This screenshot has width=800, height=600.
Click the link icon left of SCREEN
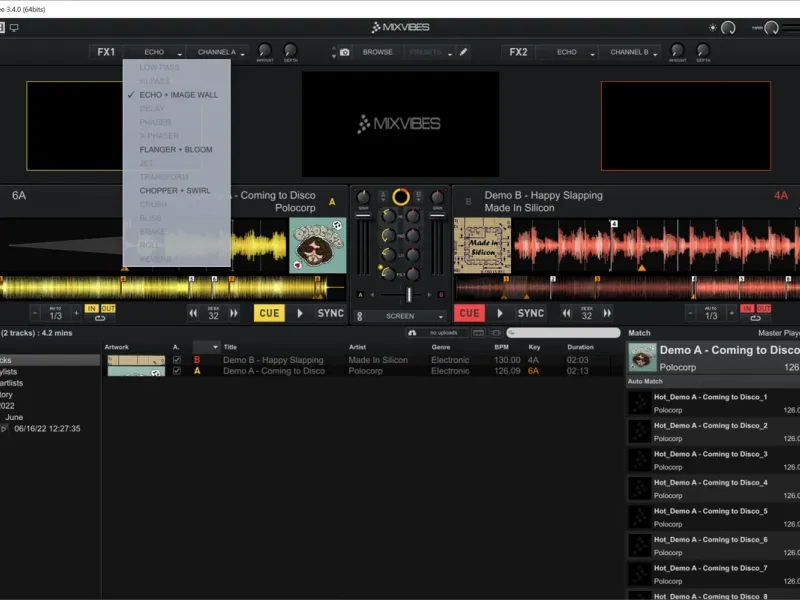point(360,316)
